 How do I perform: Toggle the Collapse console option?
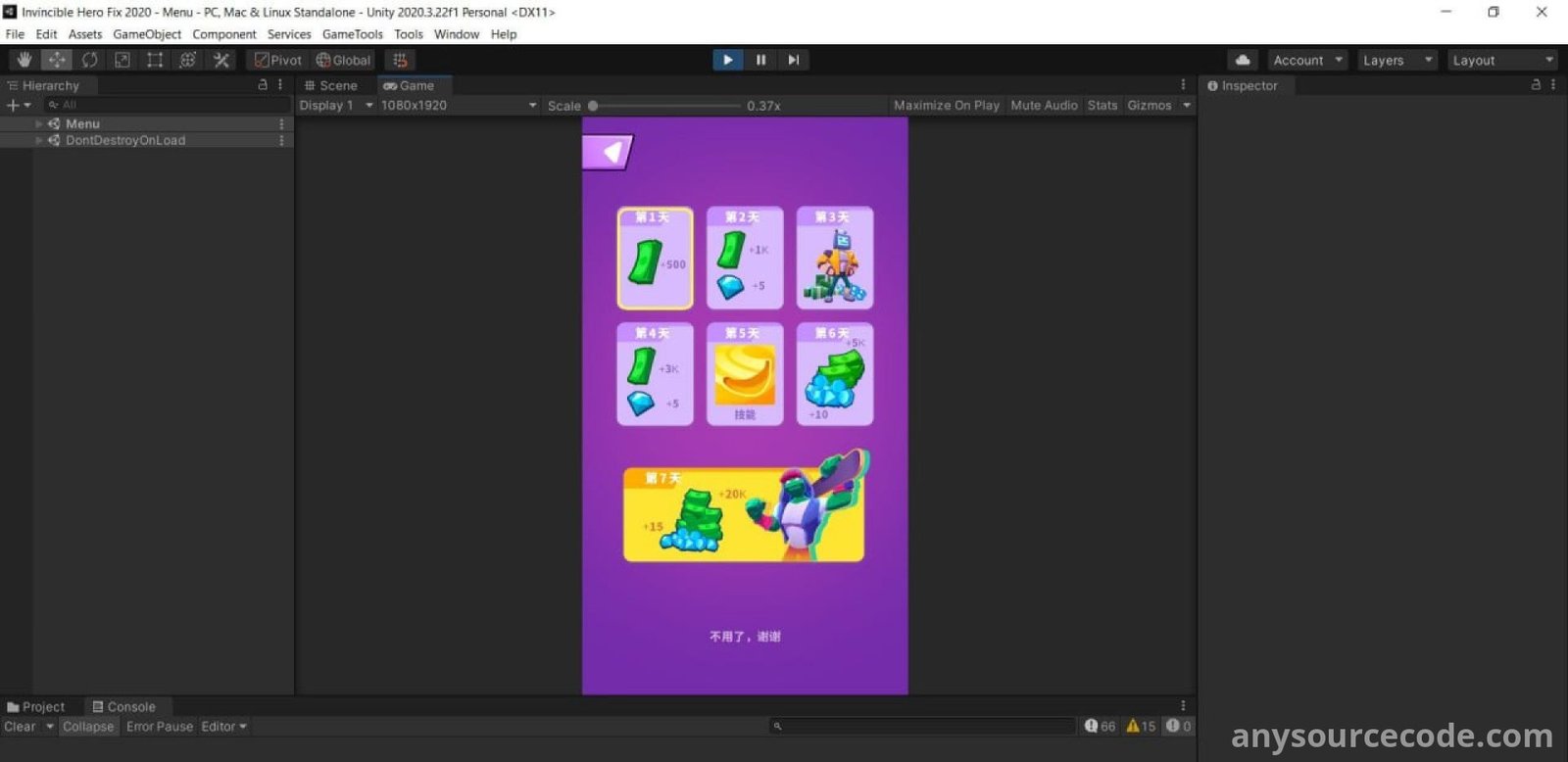[88, 727]
